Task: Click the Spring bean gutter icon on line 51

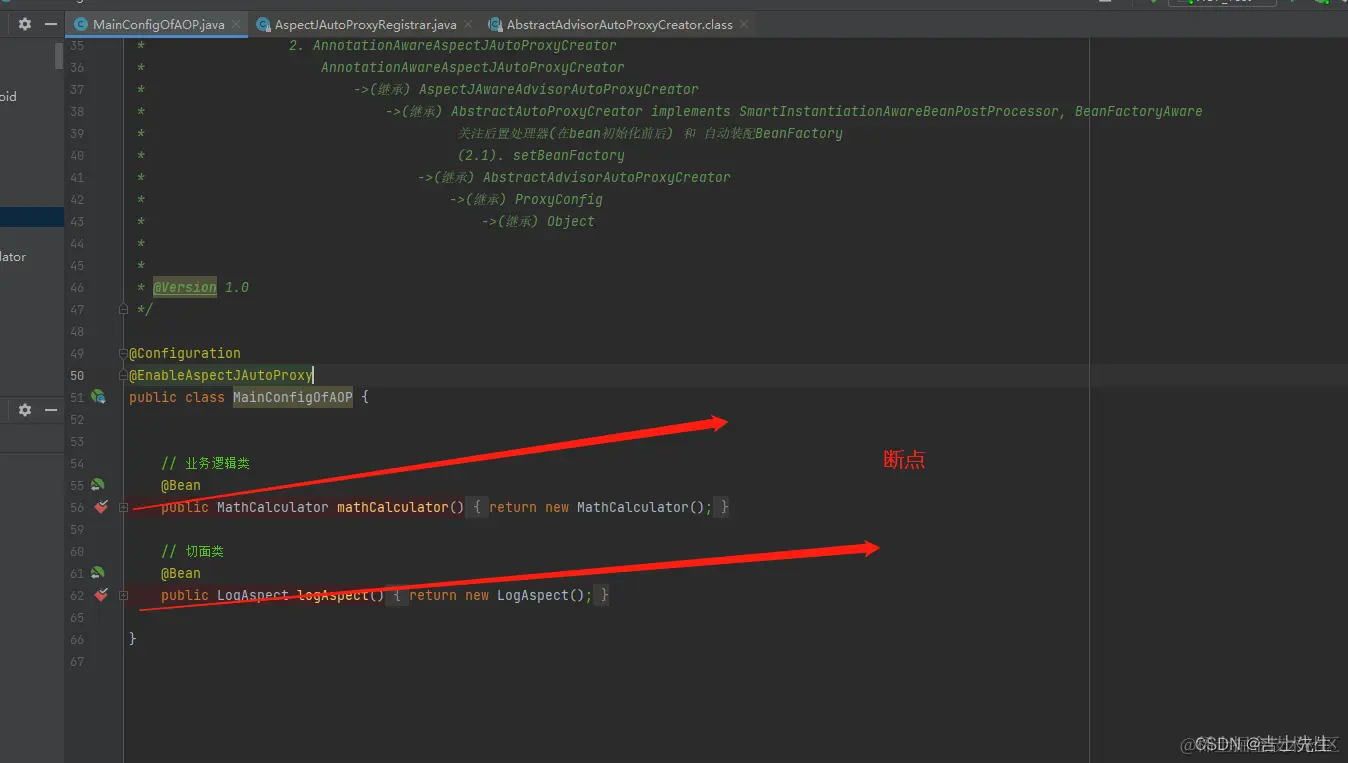Action: point(98,397)
